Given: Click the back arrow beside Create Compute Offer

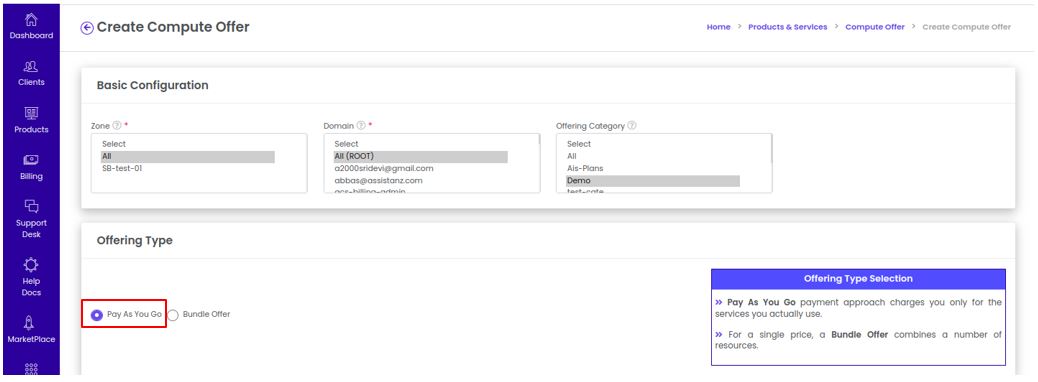Looking at the screenshot, I should pyautogui.click(x=87, y=28).
